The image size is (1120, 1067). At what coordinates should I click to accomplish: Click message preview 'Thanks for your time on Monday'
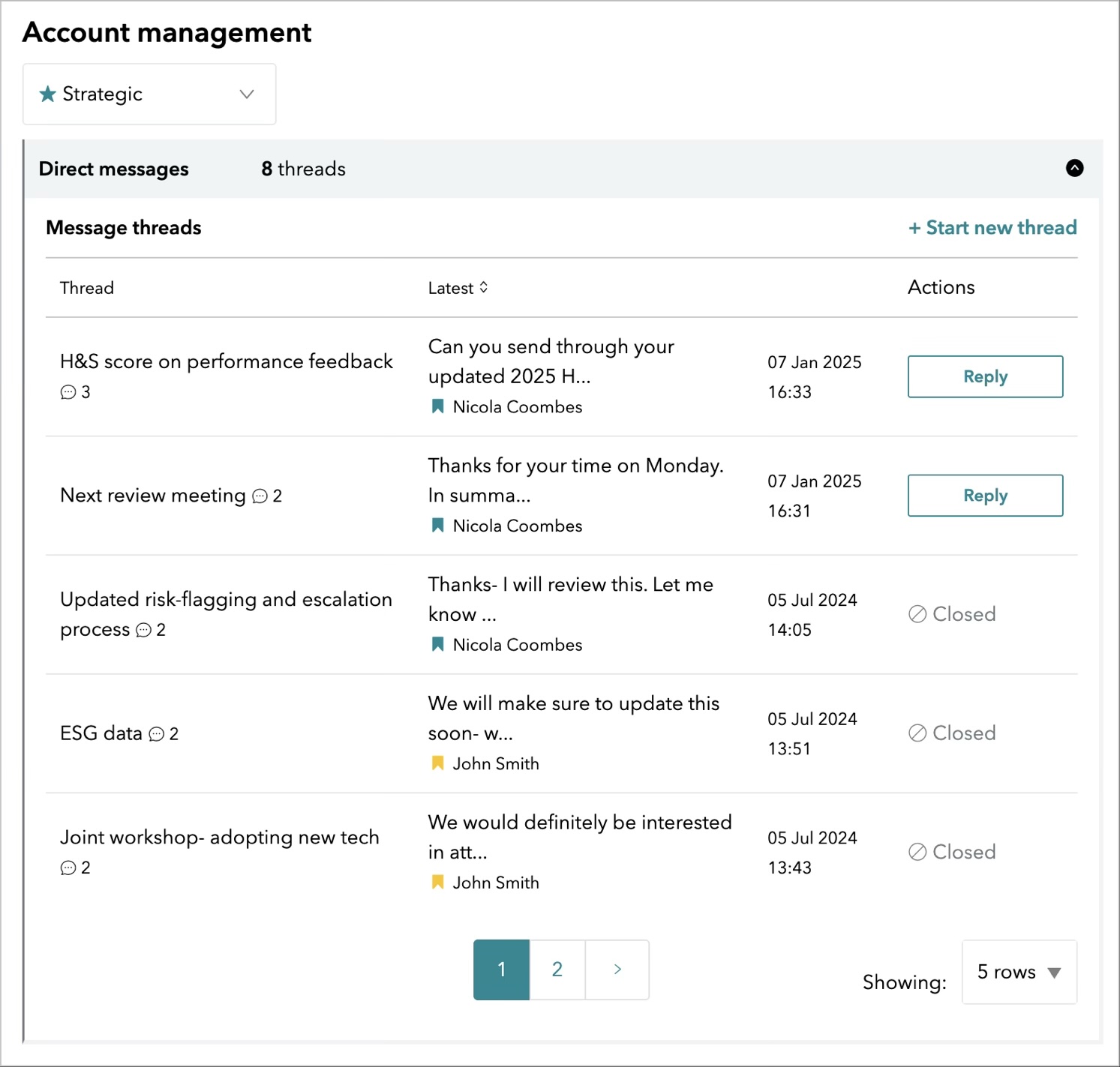pyautogui.click(x=576, y=481)
